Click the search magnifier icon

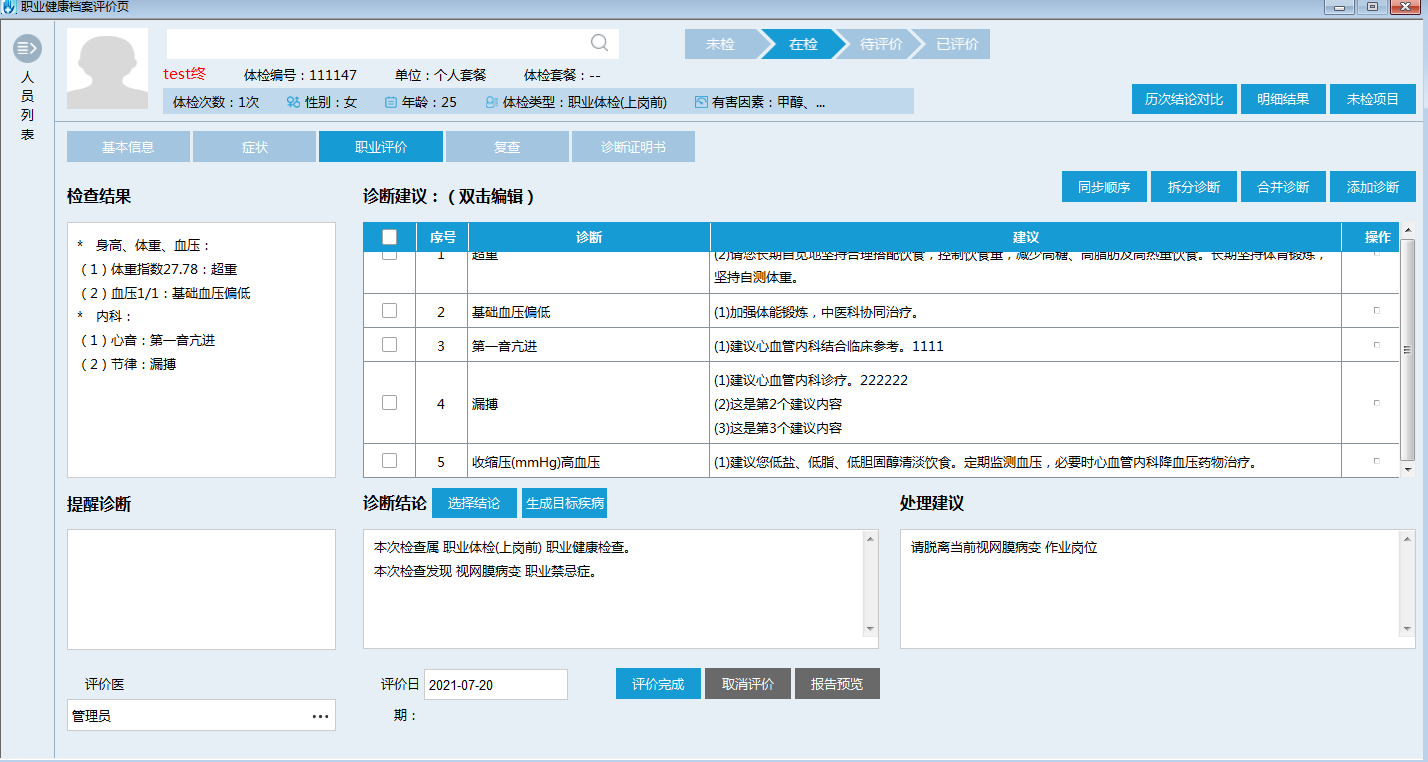click(x=600, y=42)
